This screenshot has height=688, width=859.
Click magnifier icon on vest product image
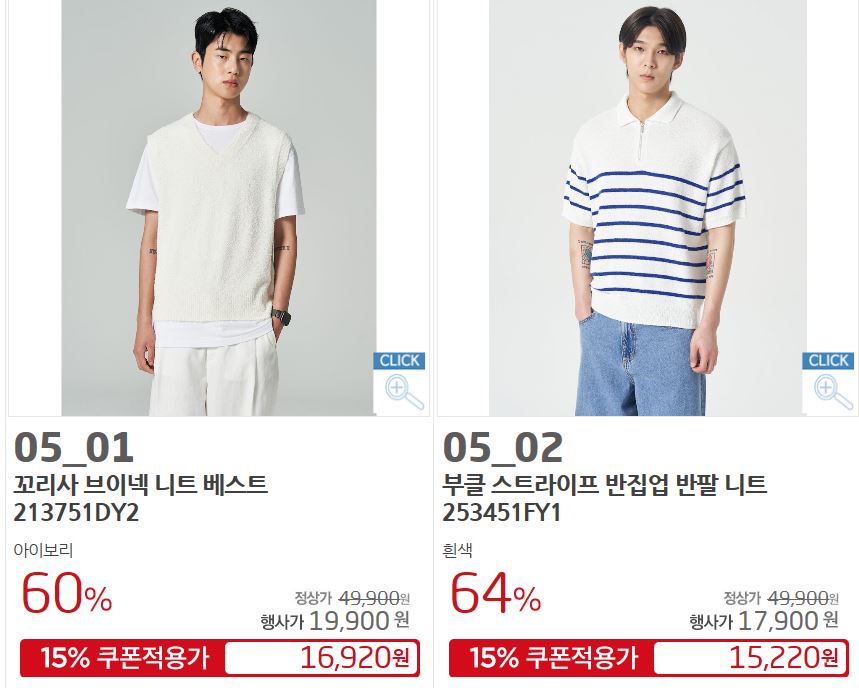[x=404, y=392]
